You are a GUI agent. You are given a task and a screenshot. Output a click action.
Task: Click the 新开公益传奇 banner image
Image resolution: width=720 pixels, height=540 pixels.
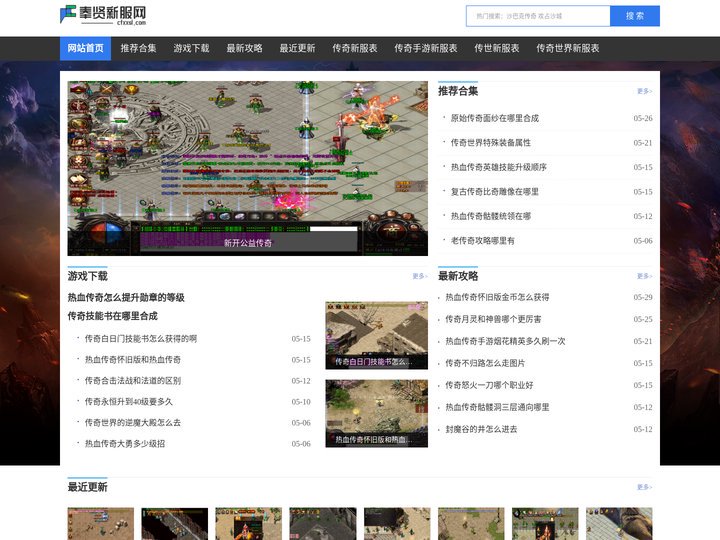tap(248, 169)
